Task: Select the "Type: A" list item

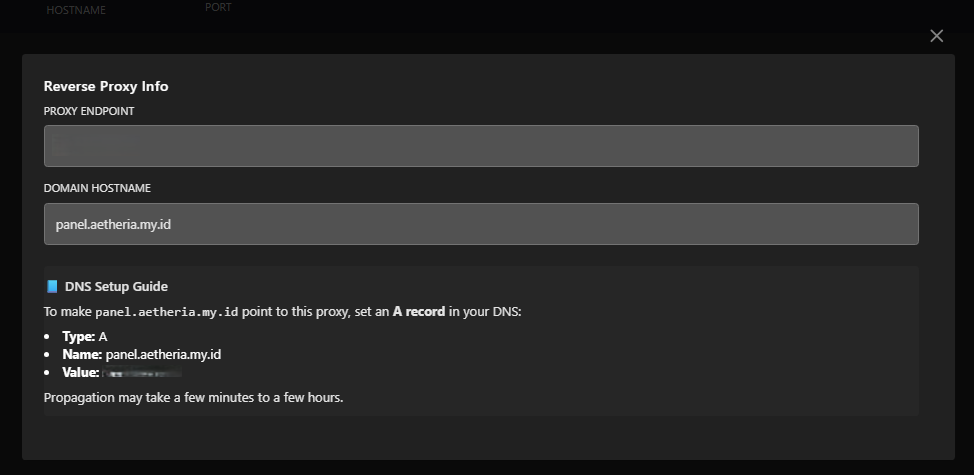Action: 84,336
